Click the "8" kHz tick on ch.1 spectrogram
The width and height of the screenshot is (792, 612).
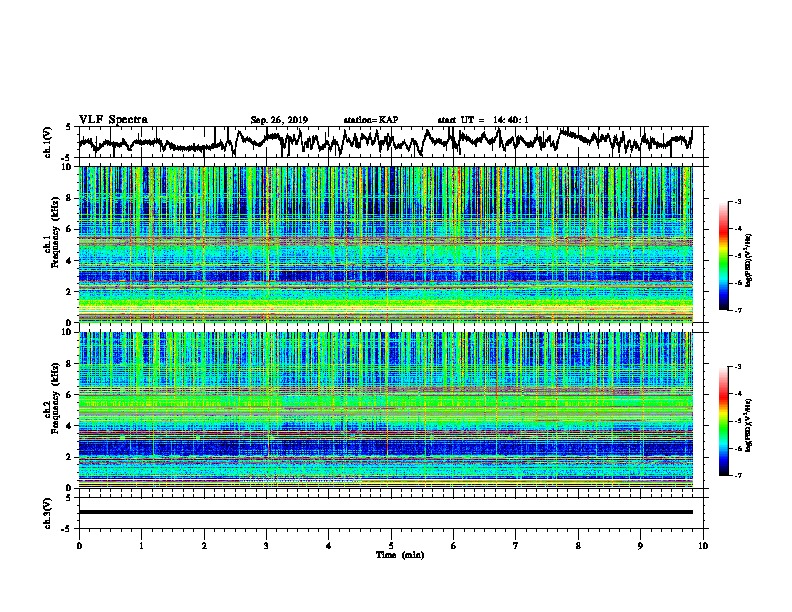pos(70,198)
